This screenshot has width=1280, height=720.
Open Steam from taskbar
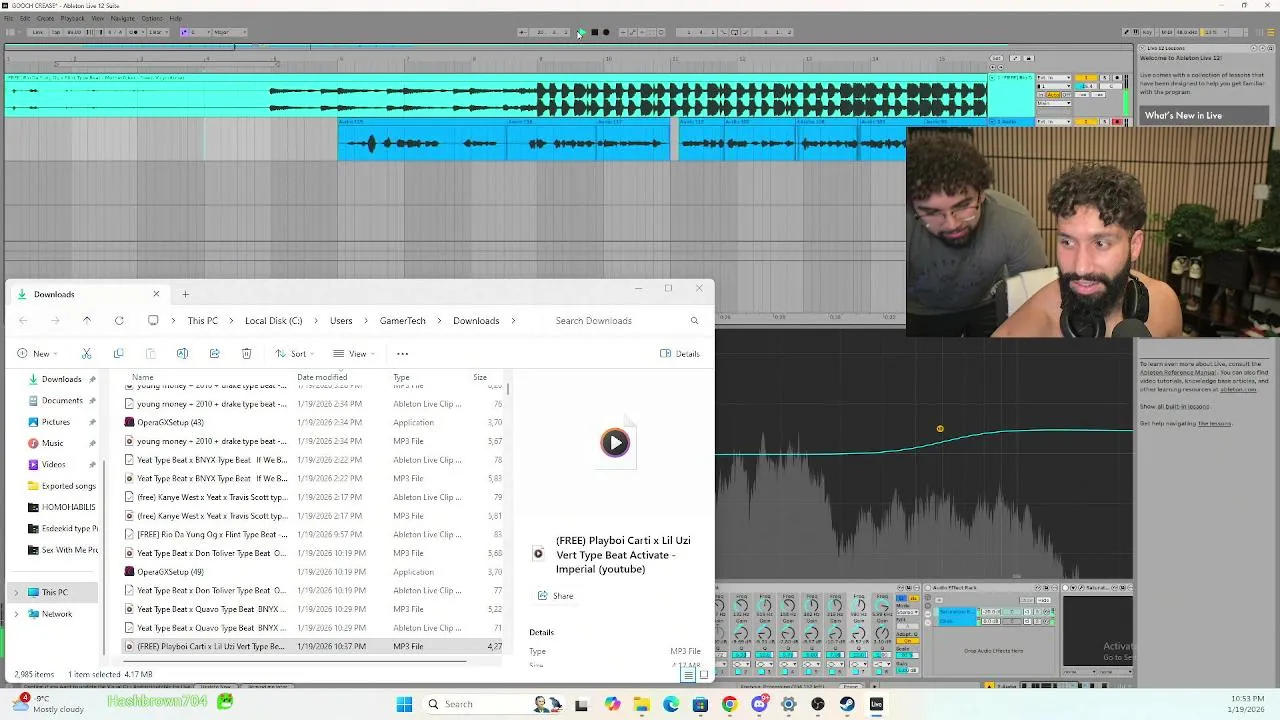coord(847,704)
